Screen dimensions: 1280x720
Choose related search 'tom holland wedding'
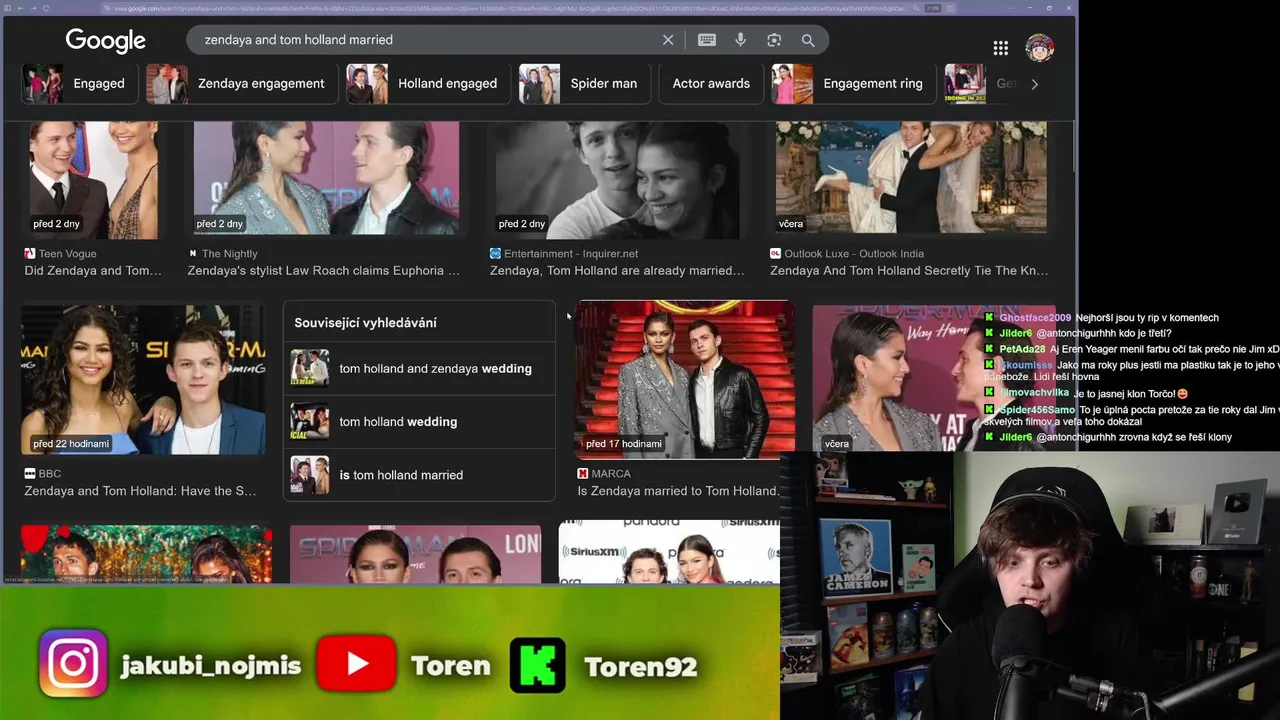[x=419, y=422]
